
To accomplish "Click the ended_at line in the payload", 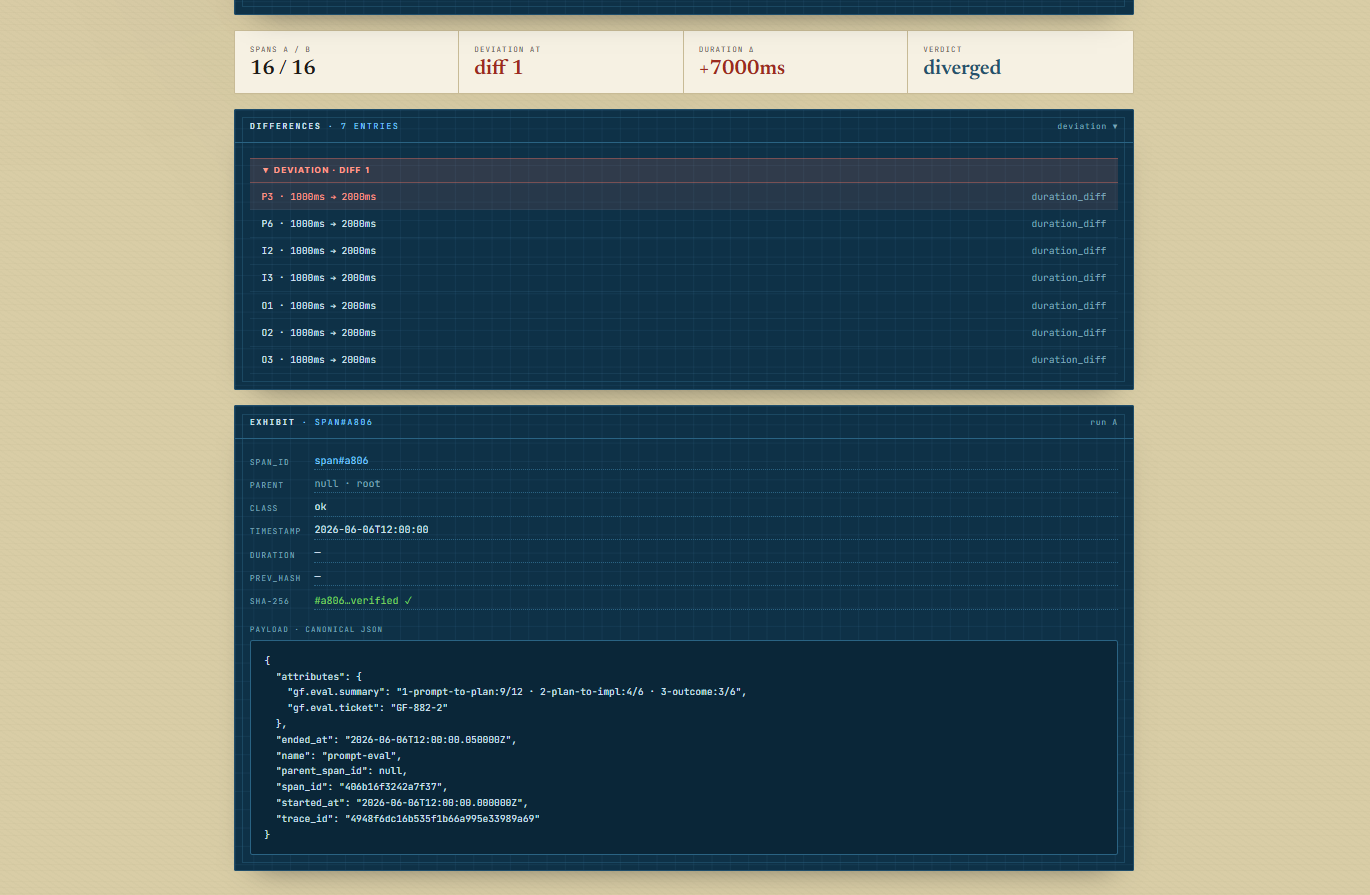I will [396, 740].
